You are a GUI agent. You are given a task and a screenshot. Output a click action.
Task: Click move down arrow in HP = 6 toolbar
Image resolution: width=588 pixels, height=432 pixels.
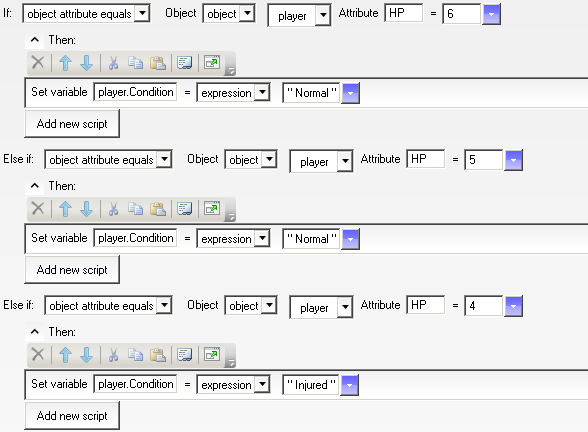coord(87,63)
